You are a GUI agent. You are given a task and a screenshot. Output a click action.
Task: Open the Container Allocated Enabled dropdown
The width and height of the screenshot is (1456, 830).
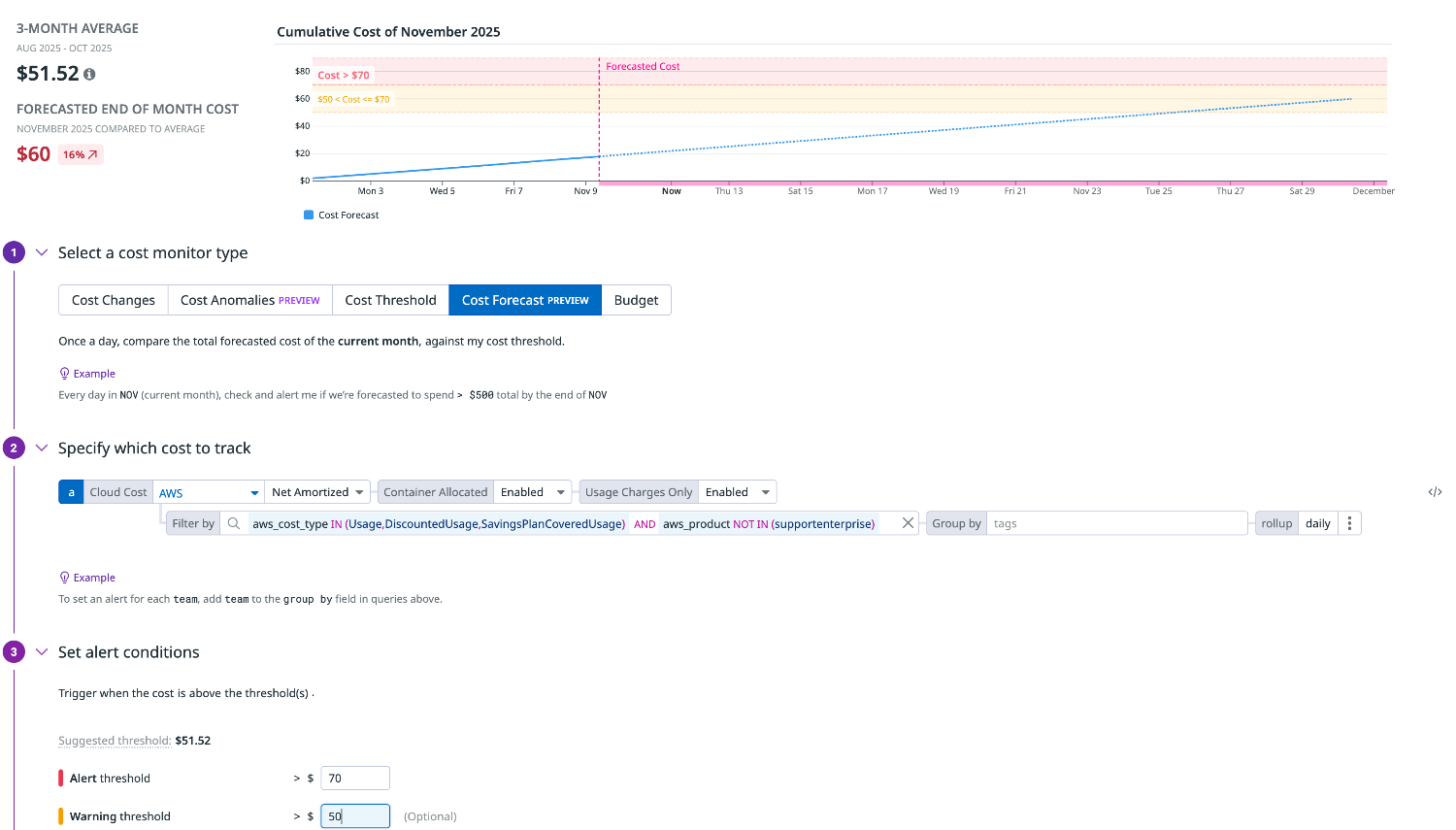click(x=533, y=492)
